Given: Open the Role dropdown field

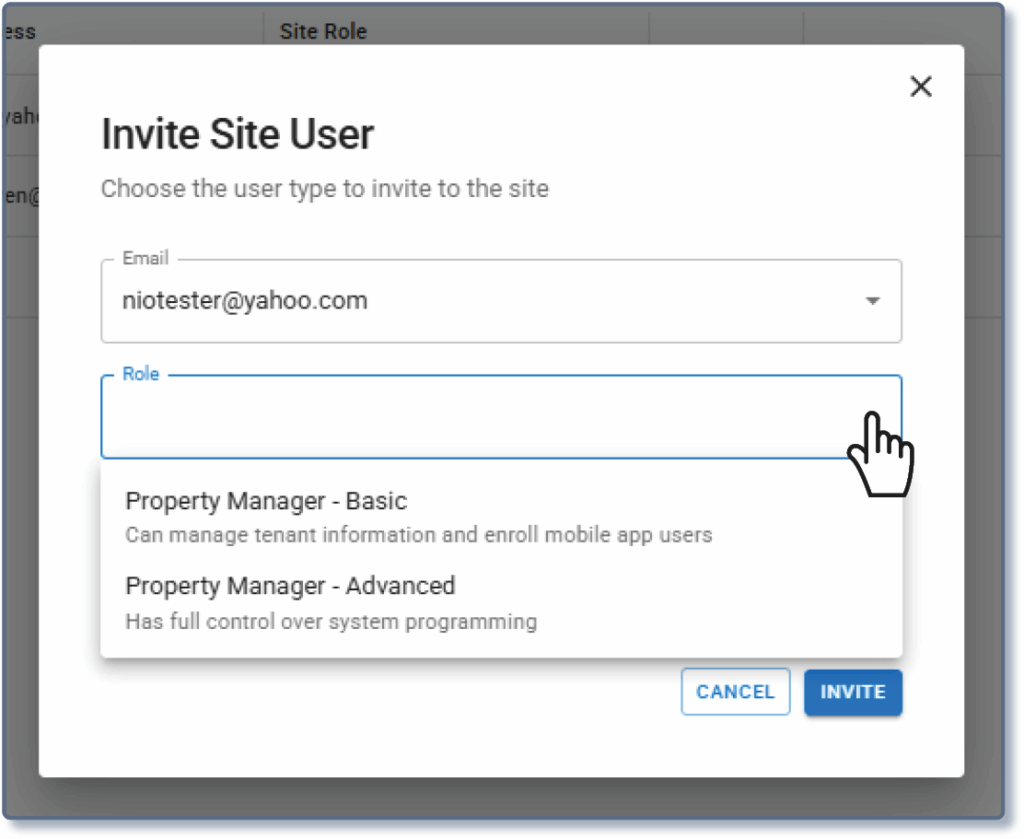Looking at the screenshot, I should point(500,417).
